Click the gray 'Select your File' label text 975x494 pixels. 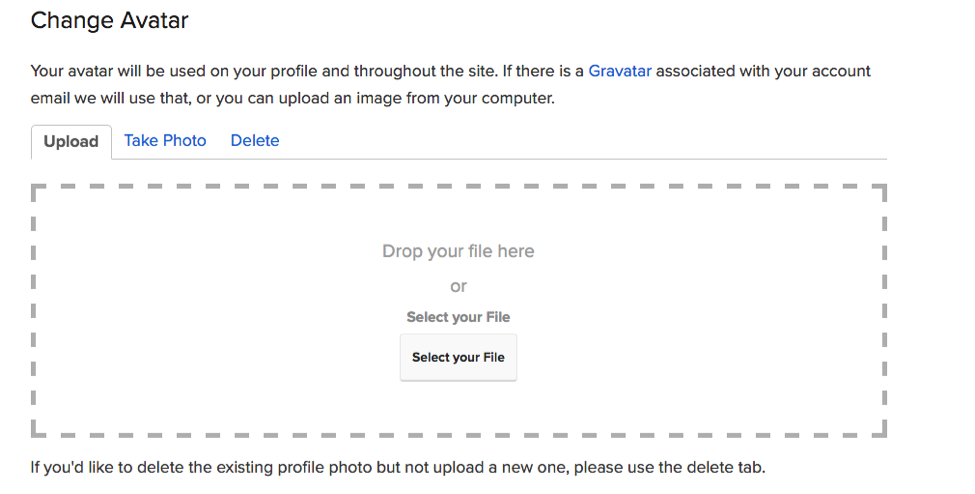coord(458,317)
